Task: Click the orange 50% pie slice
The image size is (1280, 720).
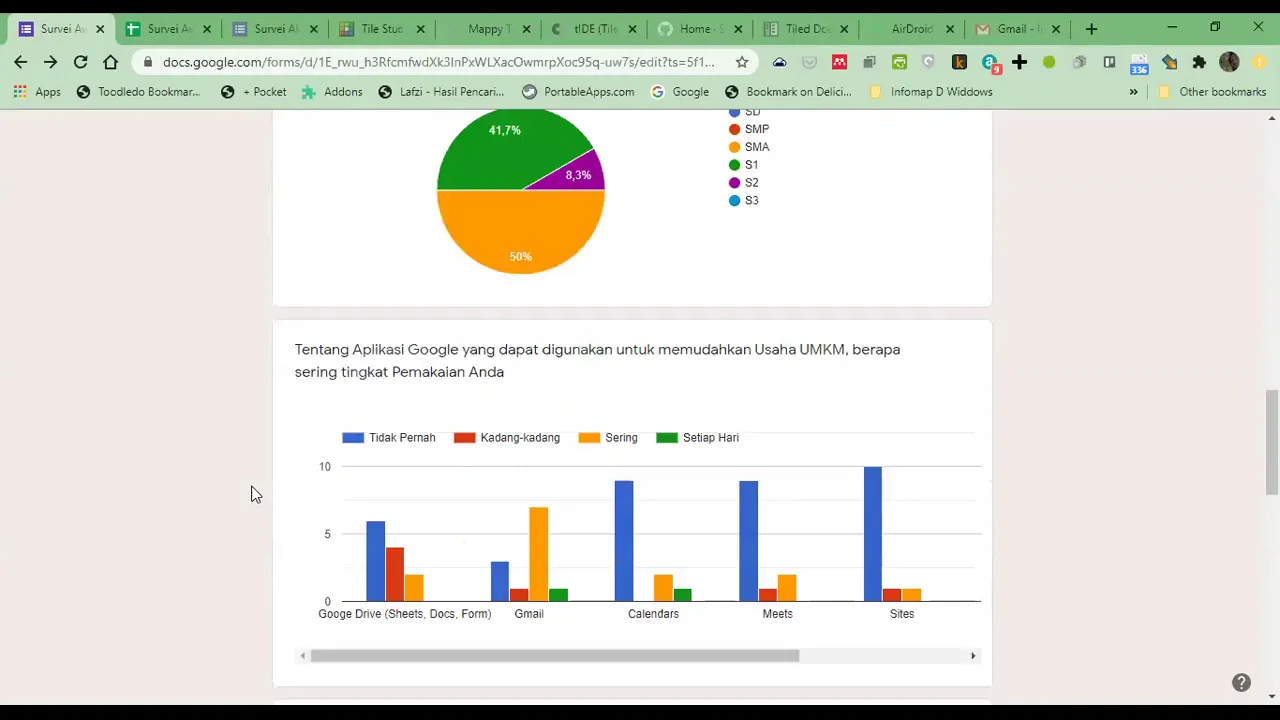Action: [520, 232]
